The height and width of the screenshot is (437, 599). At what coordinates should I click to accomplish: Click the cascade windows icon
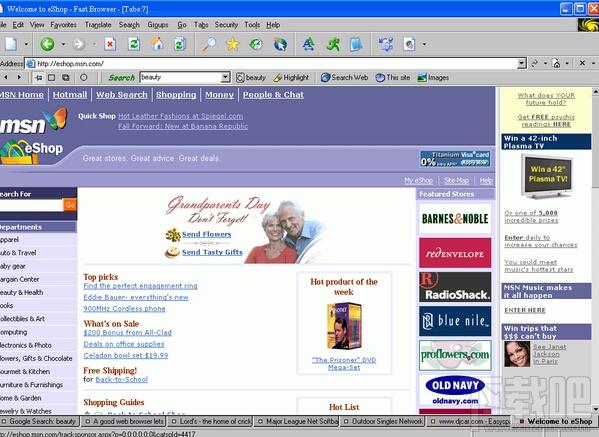coord(66,78)
